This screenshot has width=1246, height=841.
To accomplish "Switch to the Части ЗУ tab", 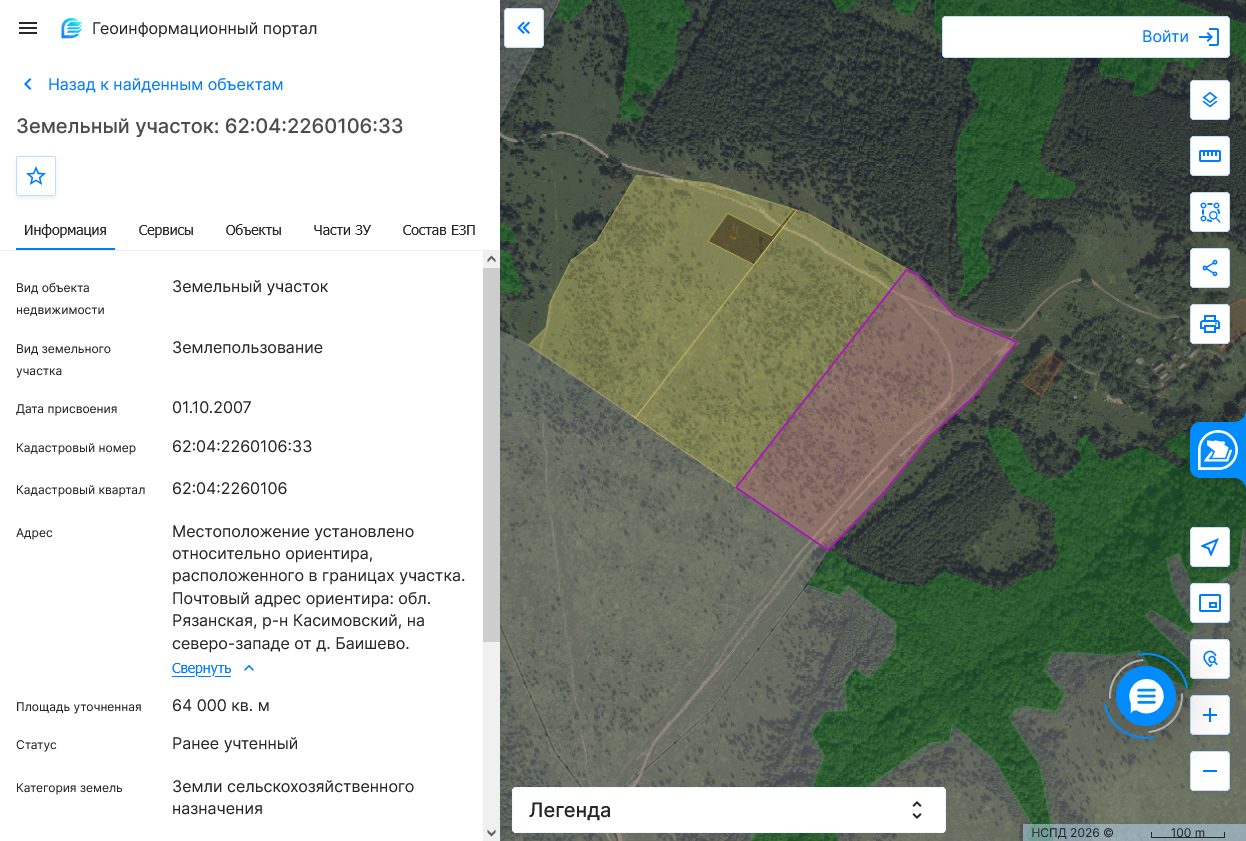I will pos(342,230).
